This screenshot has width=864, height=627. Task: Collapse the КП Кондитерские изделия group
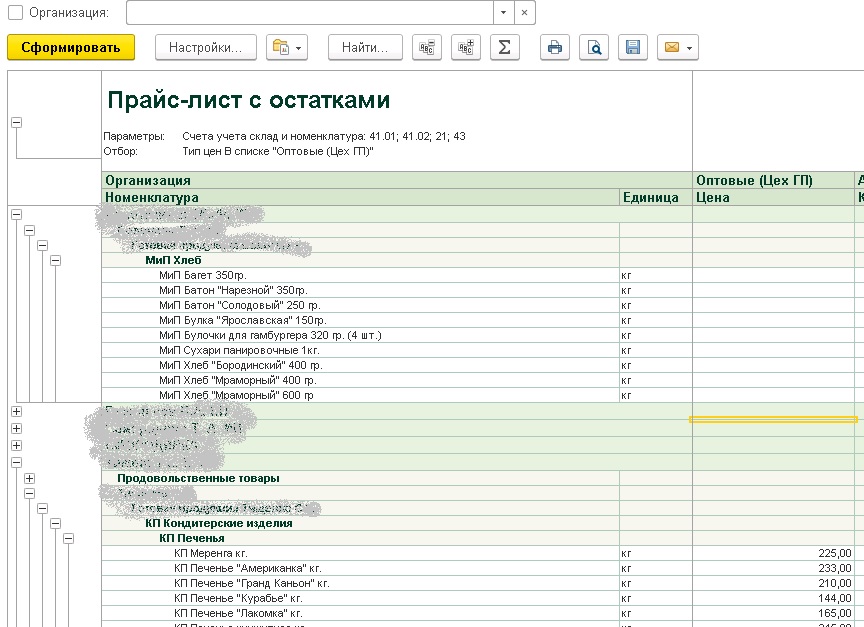pos(55,523)
